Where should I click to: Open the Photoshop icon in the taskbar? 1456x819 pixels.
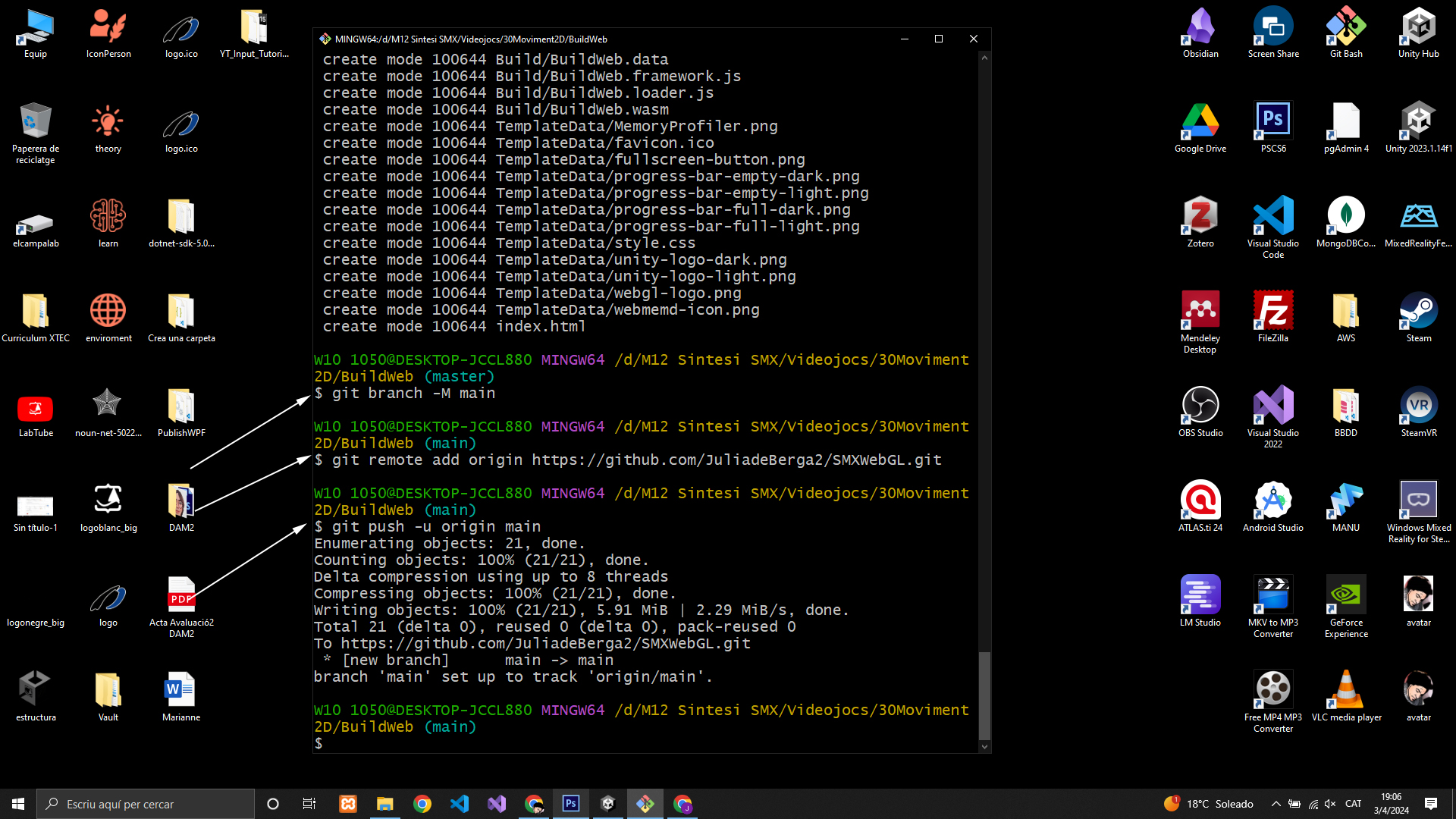coord(571,804)
